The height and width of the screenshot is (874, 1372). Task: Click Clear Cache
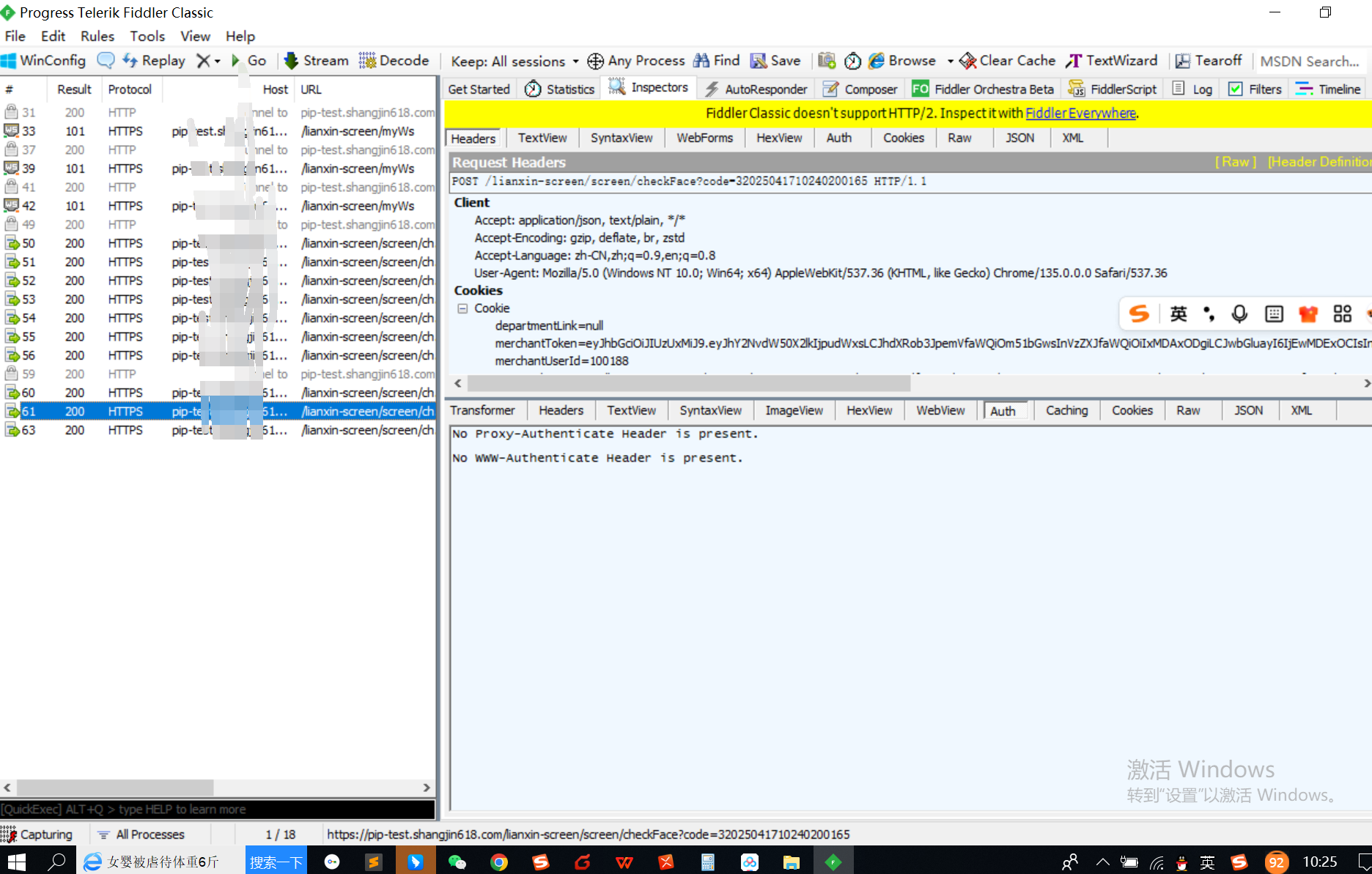tap(1008, 61)
